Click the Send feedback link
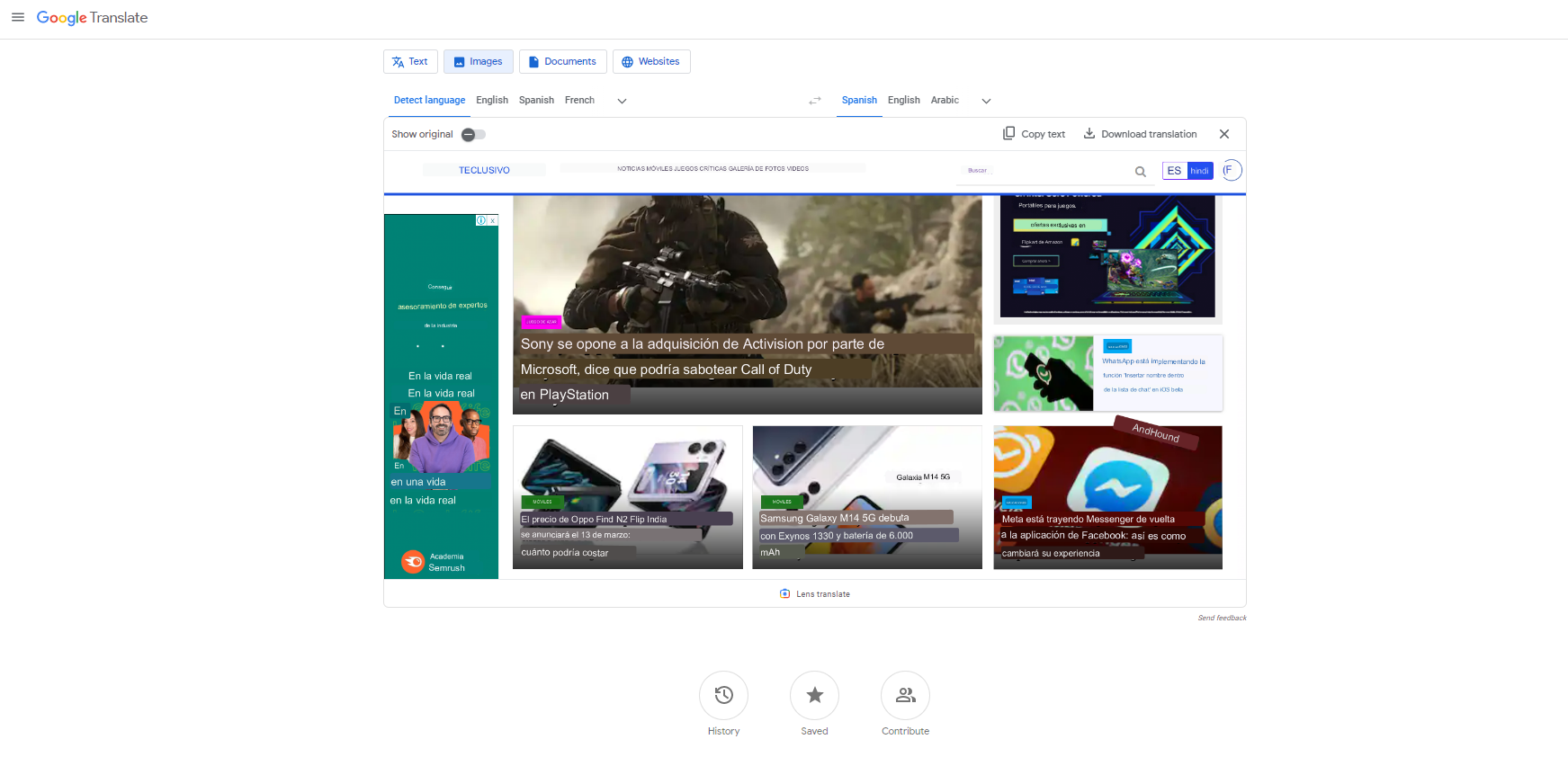This screenshot has width=1568, height=757. pyautogui.click(x=1222, y=618)
